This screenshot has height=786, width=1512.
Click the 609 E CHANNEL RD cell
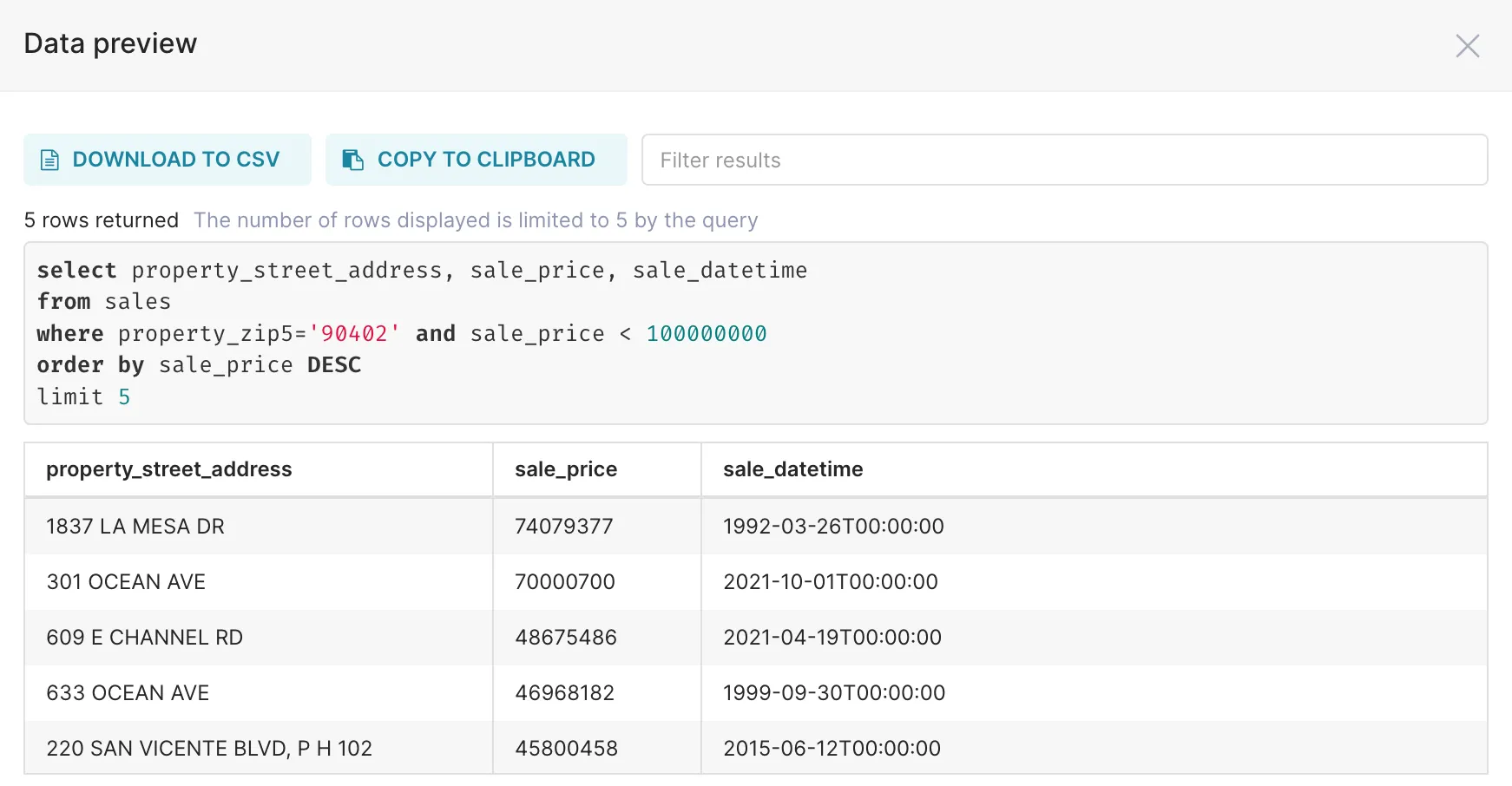(144, 638)
